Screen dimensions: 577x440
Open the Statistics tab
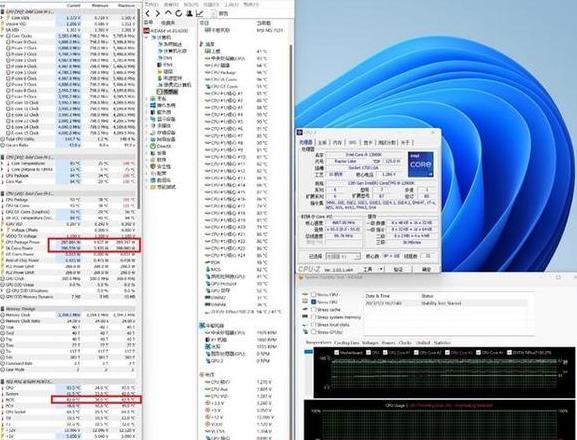pos(442,343)
